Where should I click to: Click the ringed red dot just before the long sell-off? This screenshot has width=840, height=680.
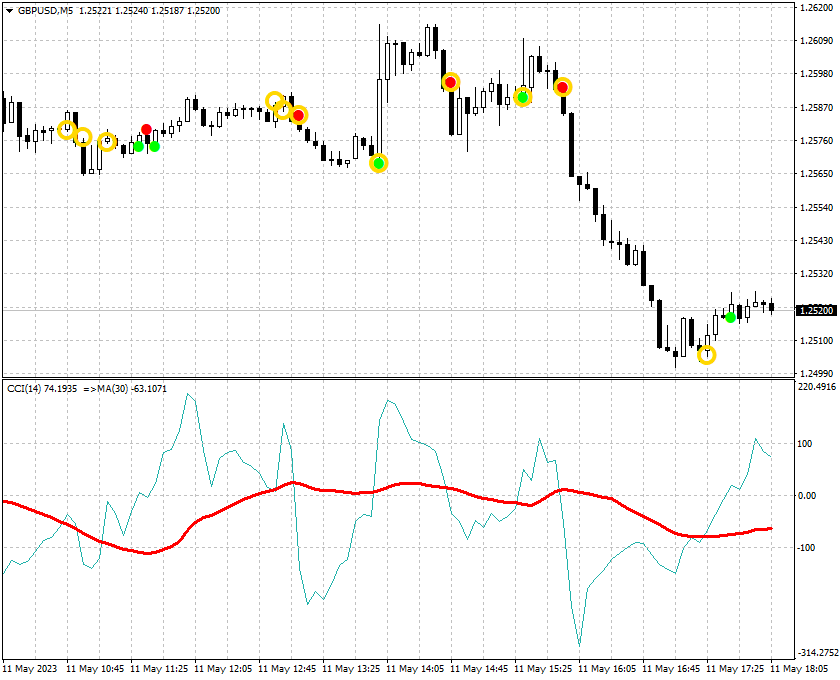tap(562, 87)
